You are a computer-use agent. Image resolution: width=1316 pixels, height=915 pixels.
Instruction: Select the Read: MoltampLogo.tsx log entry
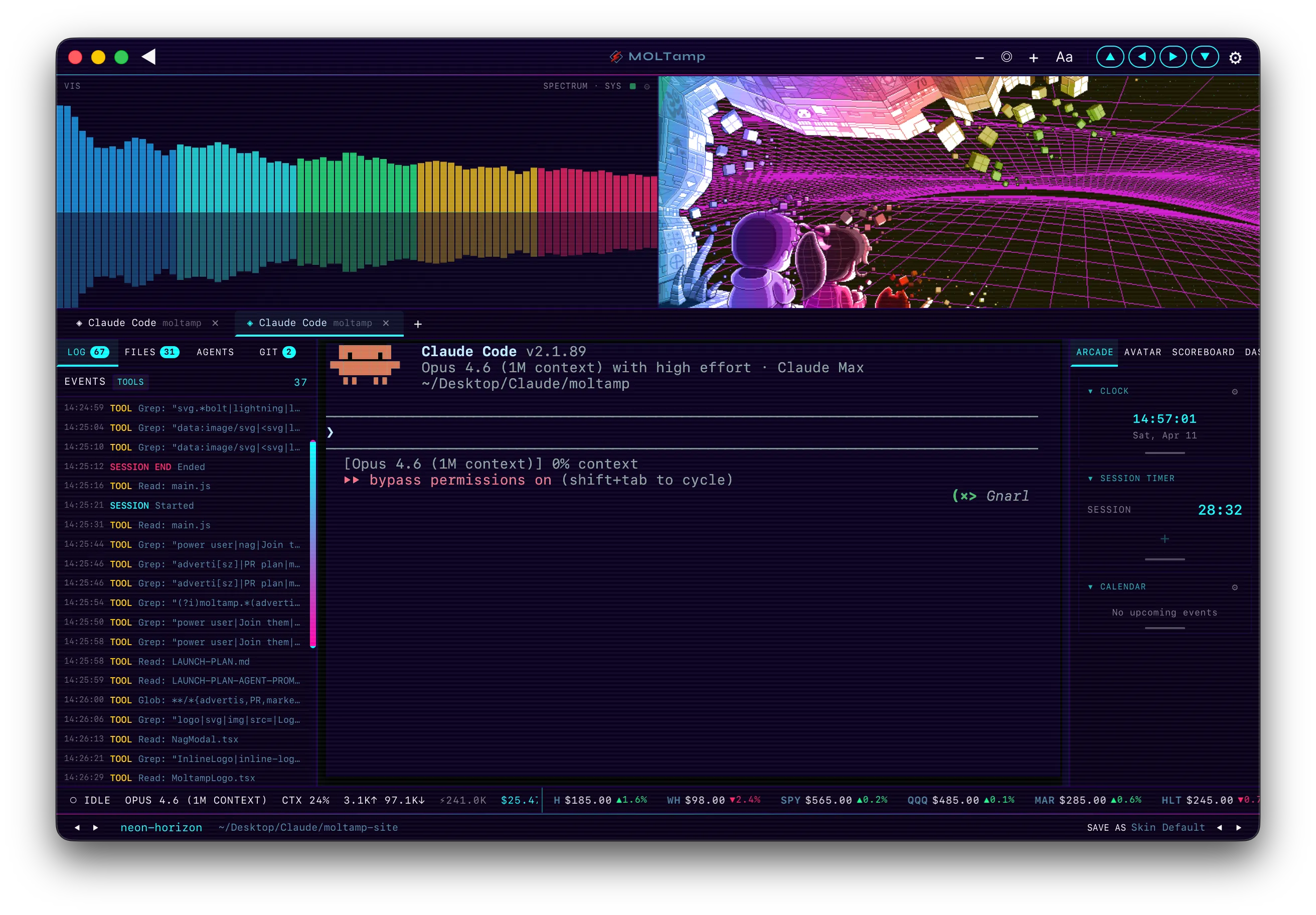(185, 778)
